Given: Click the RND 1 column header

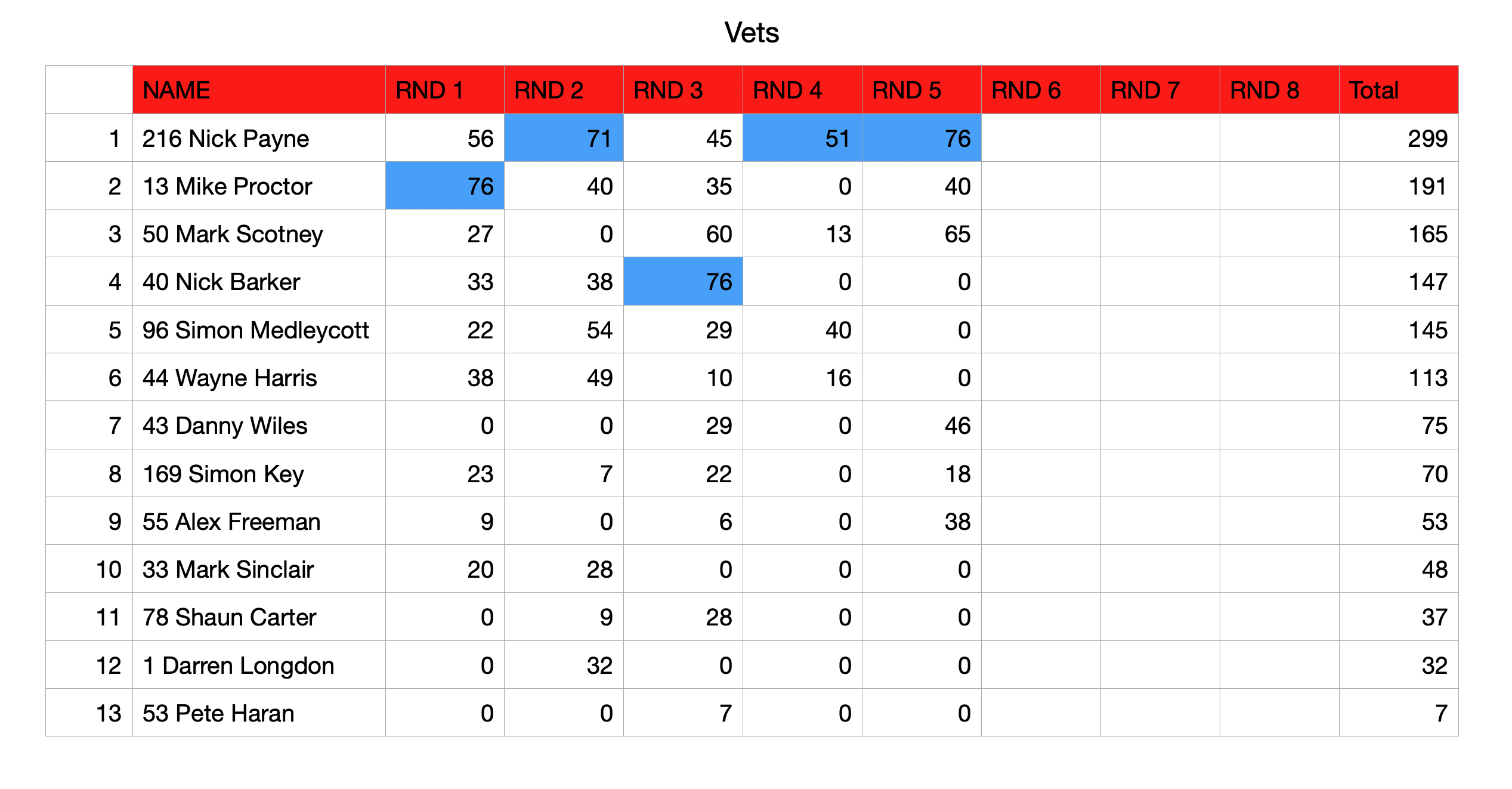Looking at the screenshot, I should (x=445, y=90).
